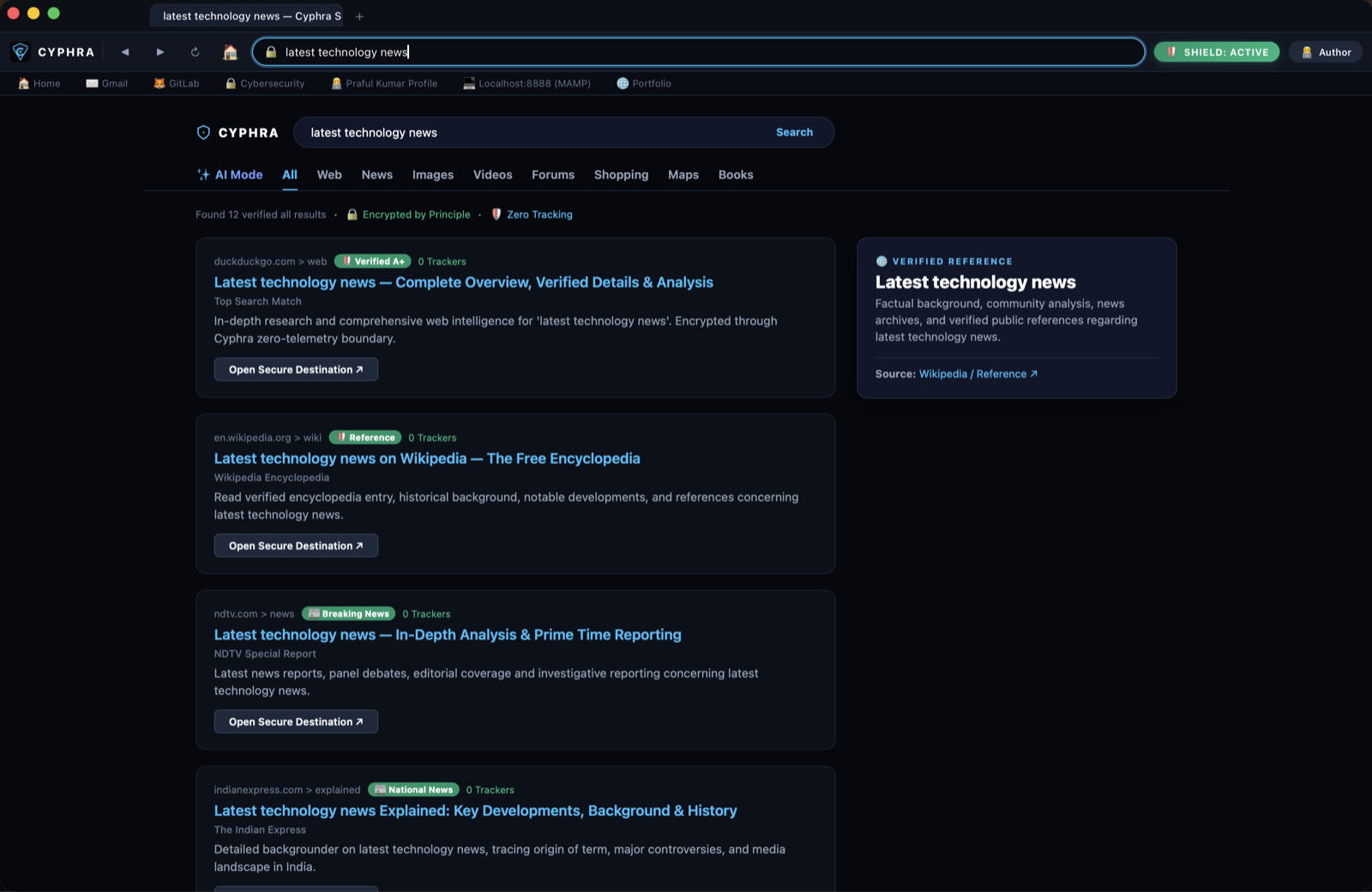Go back with the back arrow
This screenshot has width=1372, height=892.
click(x=125, y=51)
